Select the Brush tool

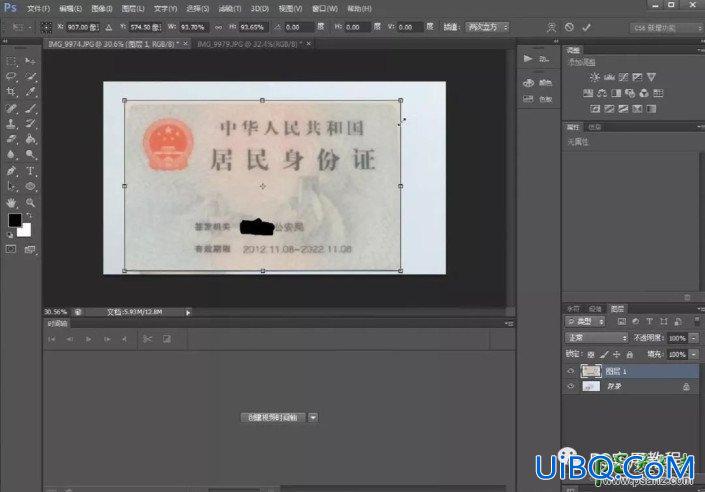(30, 108)
